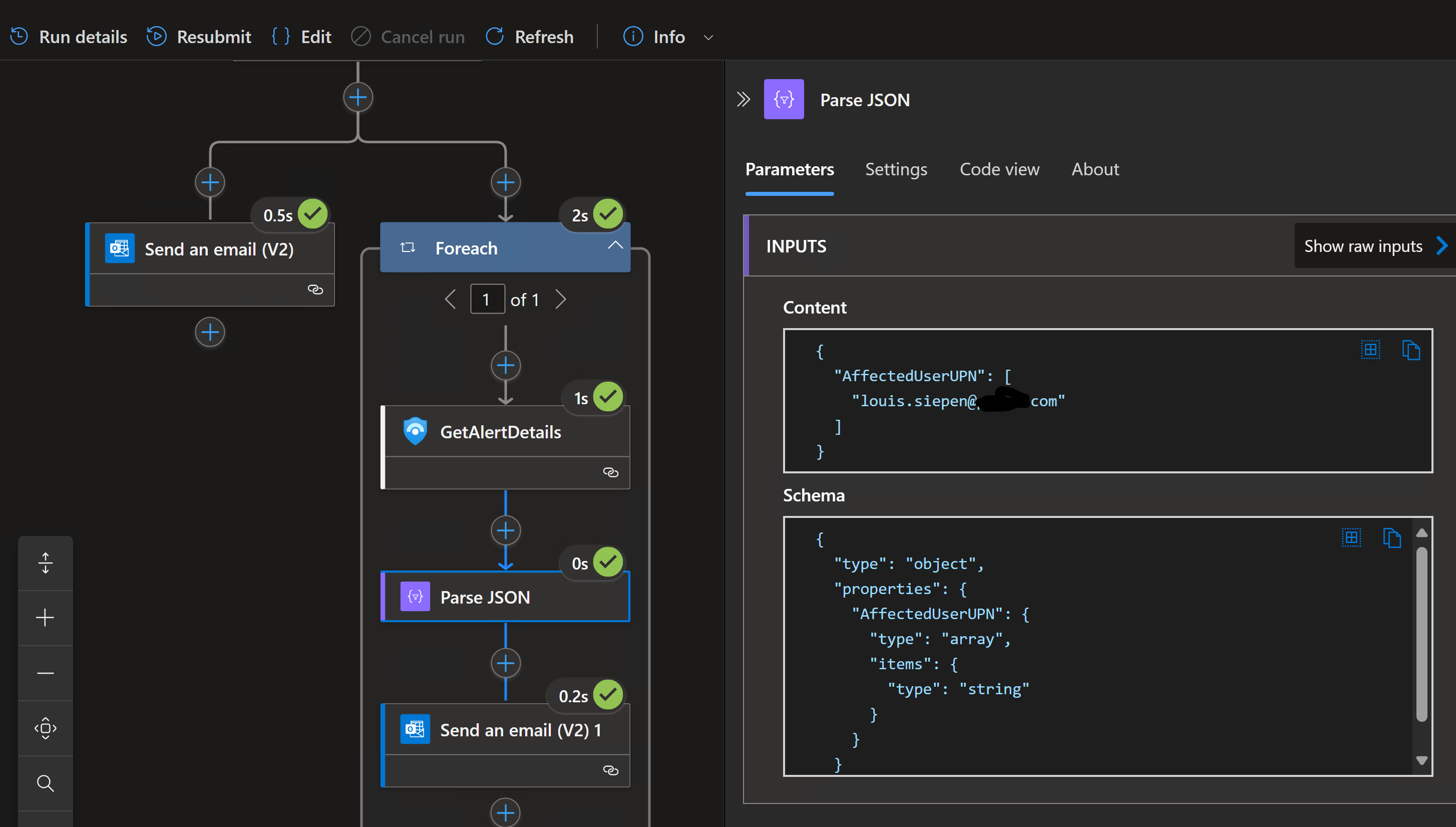Click the GetAlertDetails shield icon
Screen dimensions: 1456x827
pyautogui.click(x=415, y=431)
